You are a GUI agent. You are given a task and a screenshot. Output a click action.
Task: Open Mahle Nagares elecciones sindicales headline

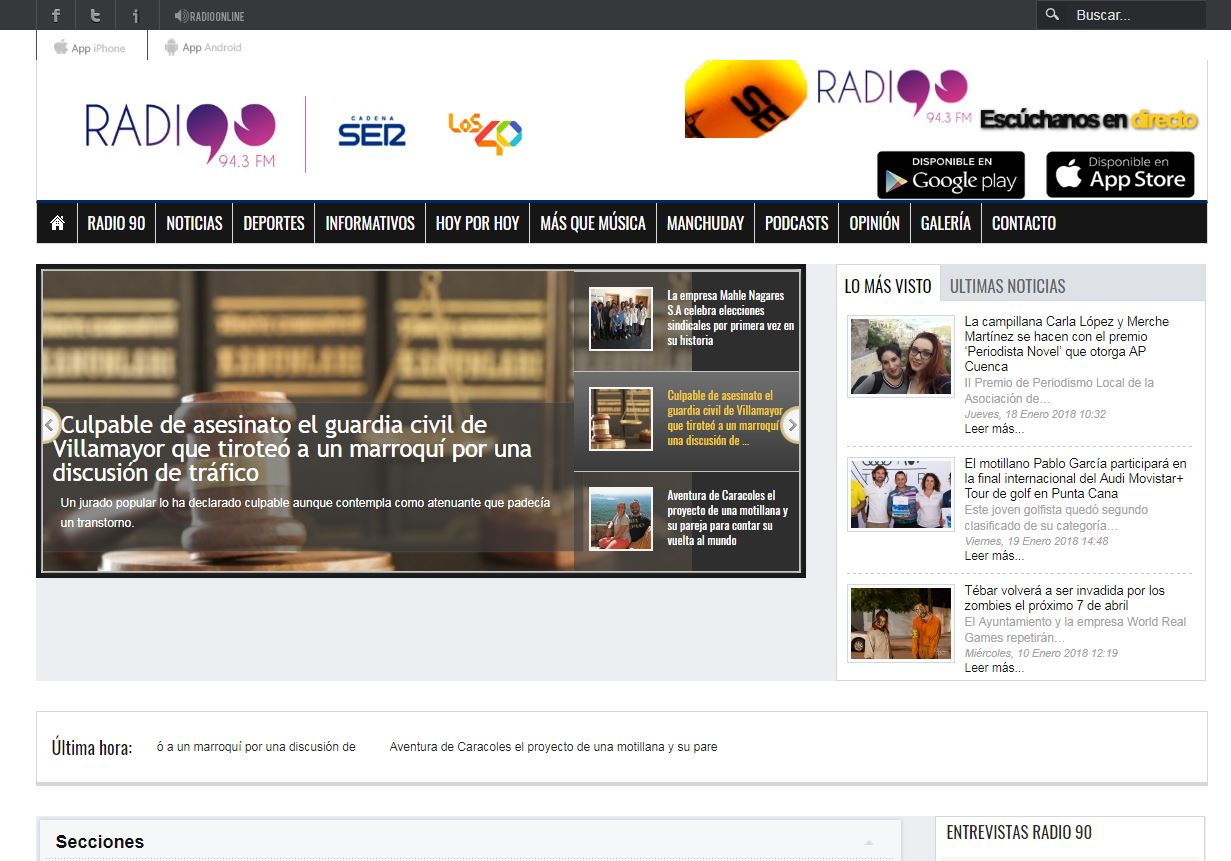tap(731, 318)
